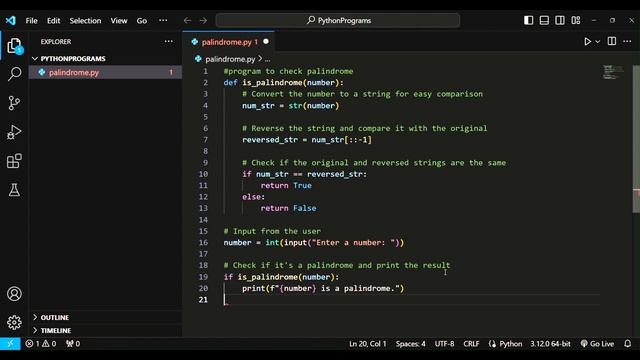Viewport: 640px width, 360px height.
Task: Click the editor vertical scrollbar
Action: 636,139
